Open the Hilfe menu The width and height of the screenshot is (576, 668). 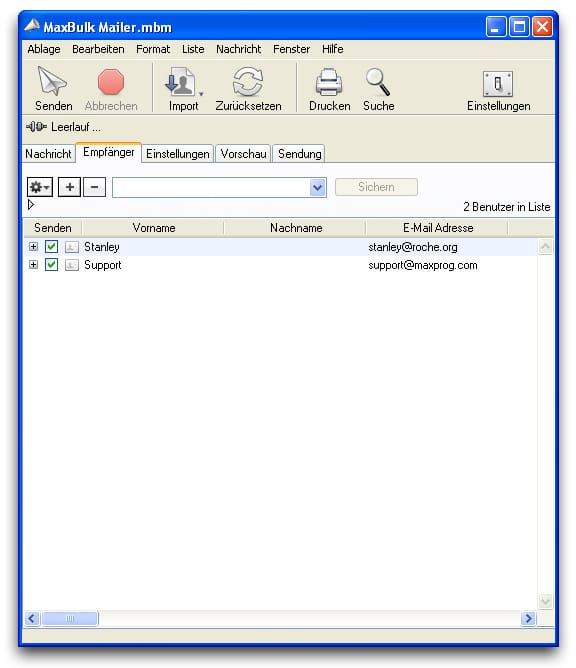point(333,49)
